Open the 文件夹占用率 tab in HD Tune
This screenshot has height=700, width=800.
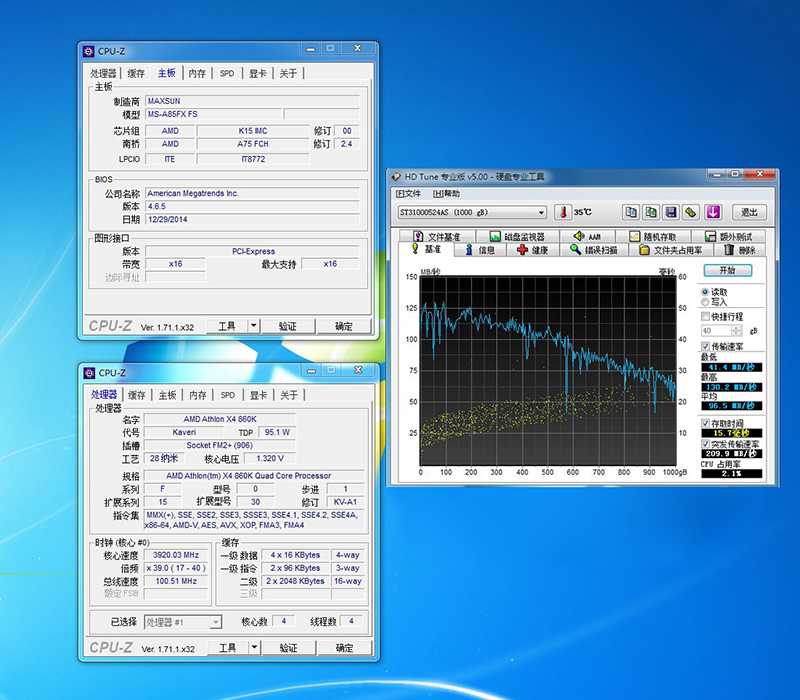(x=670, y=250)
